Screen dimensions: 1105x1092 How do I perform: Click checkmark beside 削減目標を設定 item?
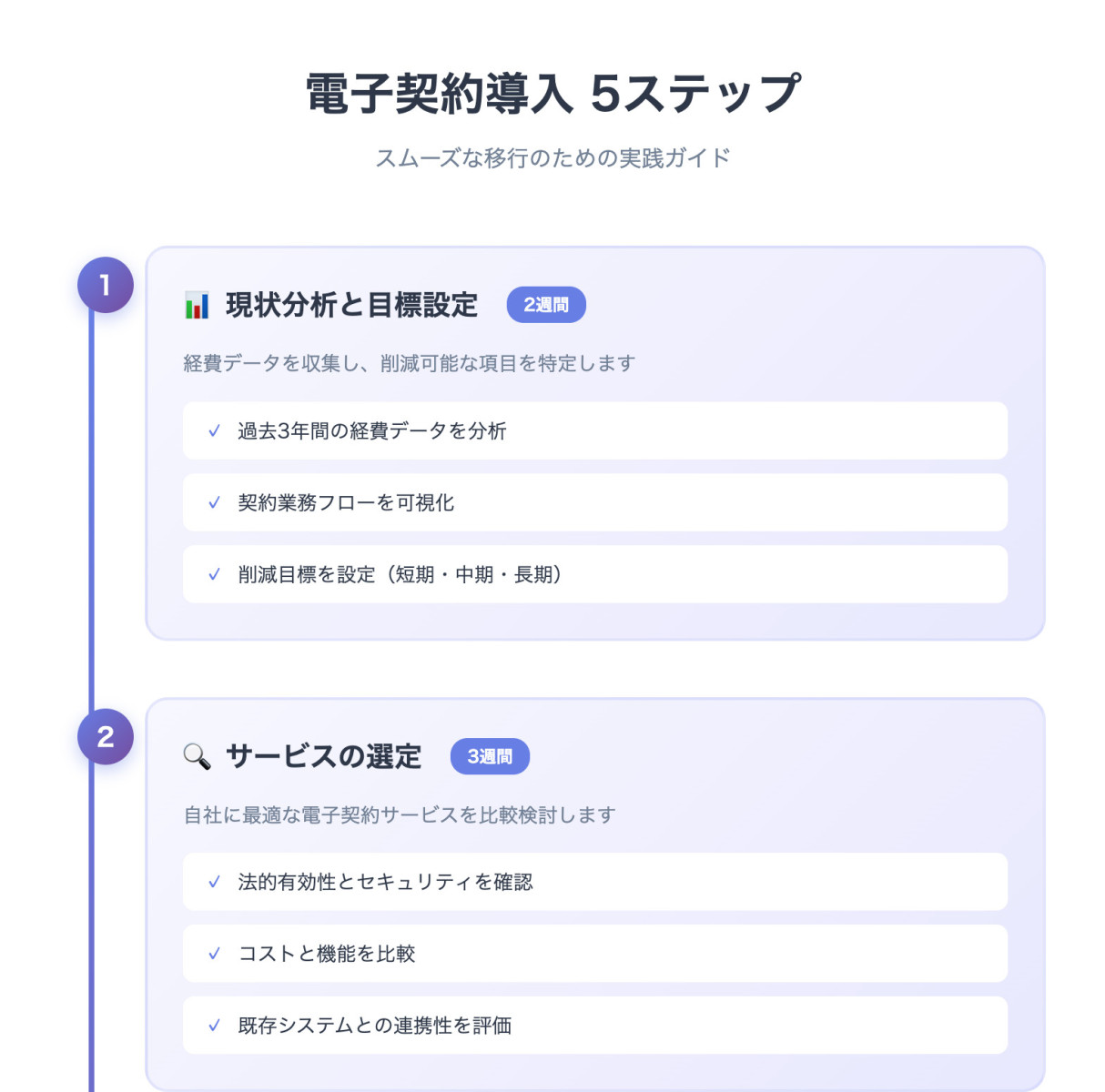click(215, 574)
